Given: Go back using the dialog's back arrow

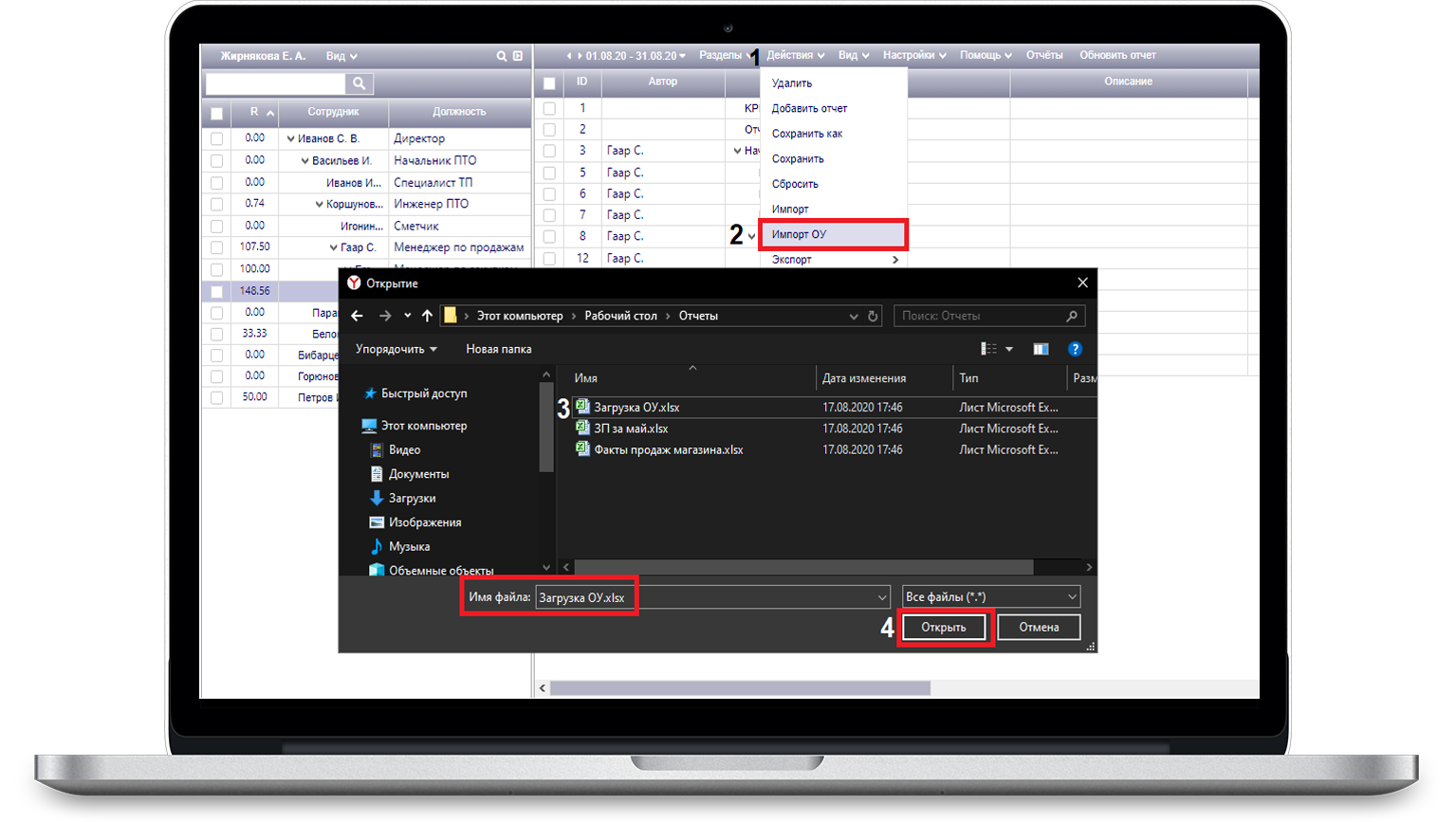Looking at the screenshot, I should tap(358, 316).
